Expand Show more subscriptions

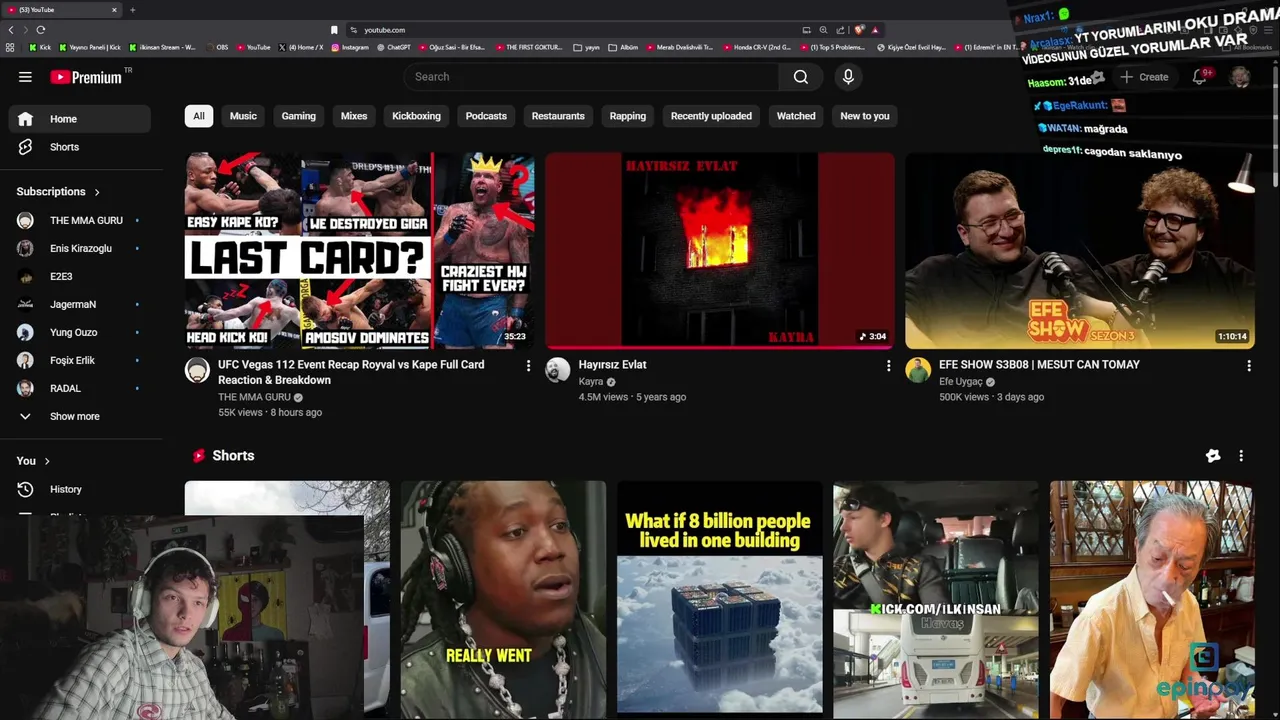pyautogui.click(x=80, y=416)
